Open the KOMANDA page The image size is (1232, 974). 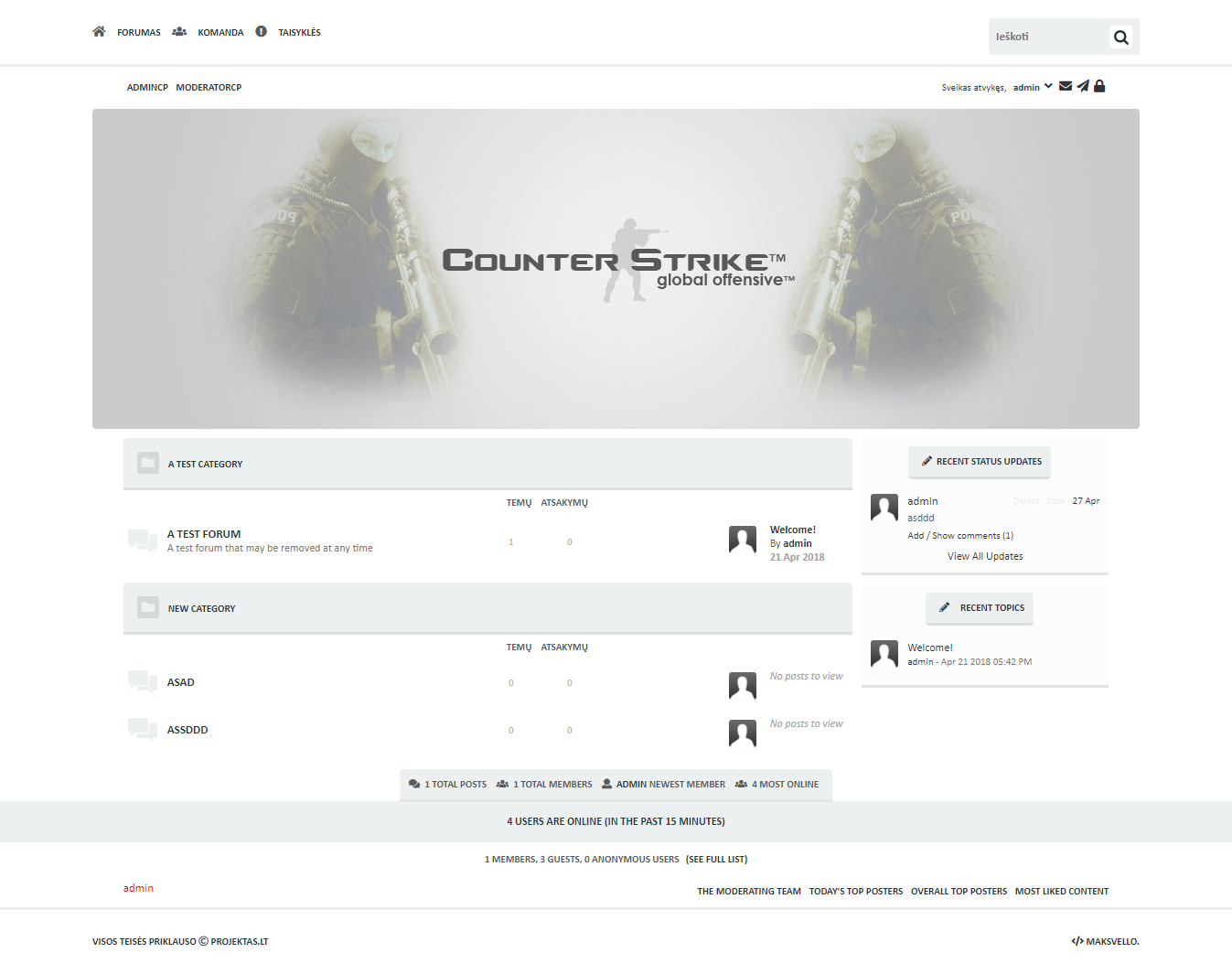coord(220,33)
